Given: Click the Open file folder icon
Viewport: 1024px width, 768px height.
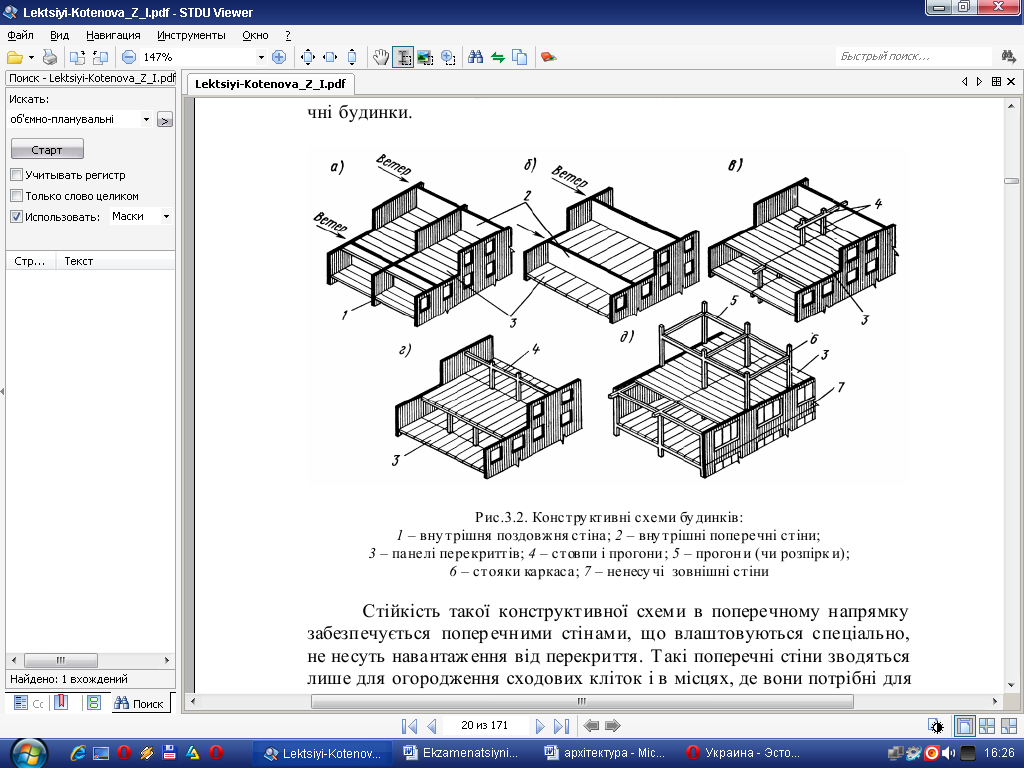Looking at the screenshot, I should 14,57.
